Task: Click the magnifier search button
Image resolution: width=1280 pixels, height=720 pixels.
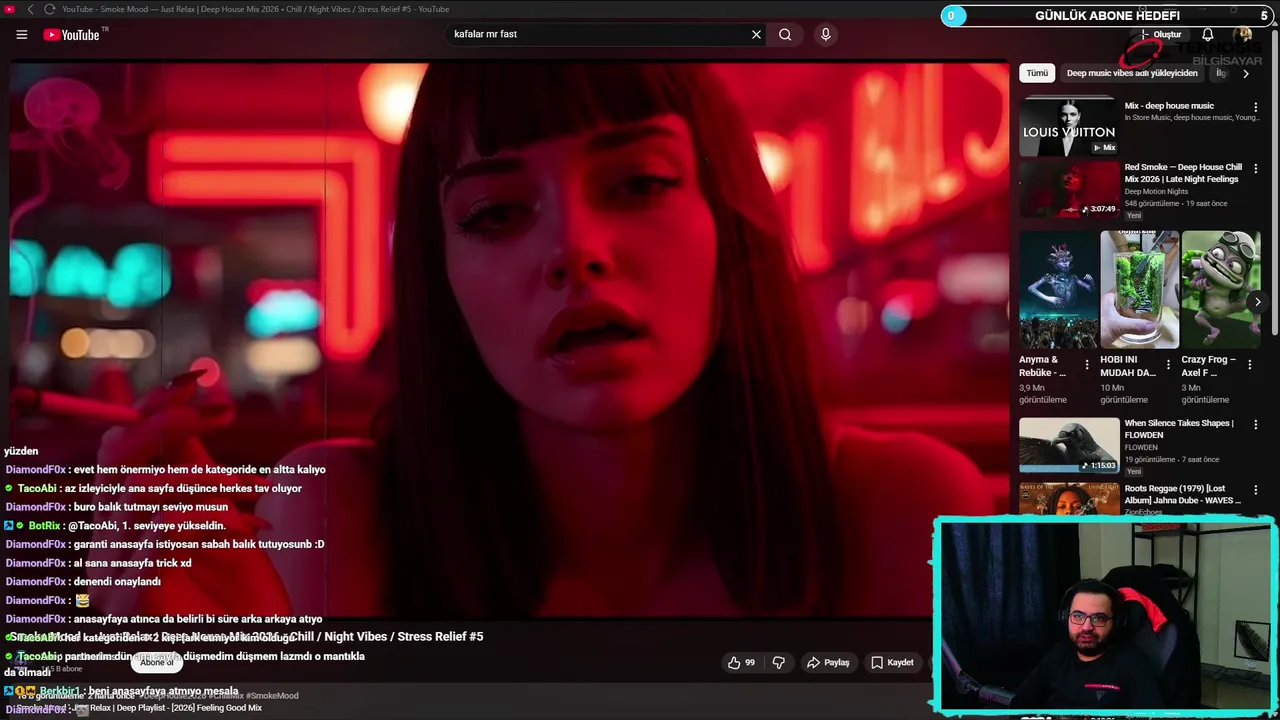Action: [785, 34]
